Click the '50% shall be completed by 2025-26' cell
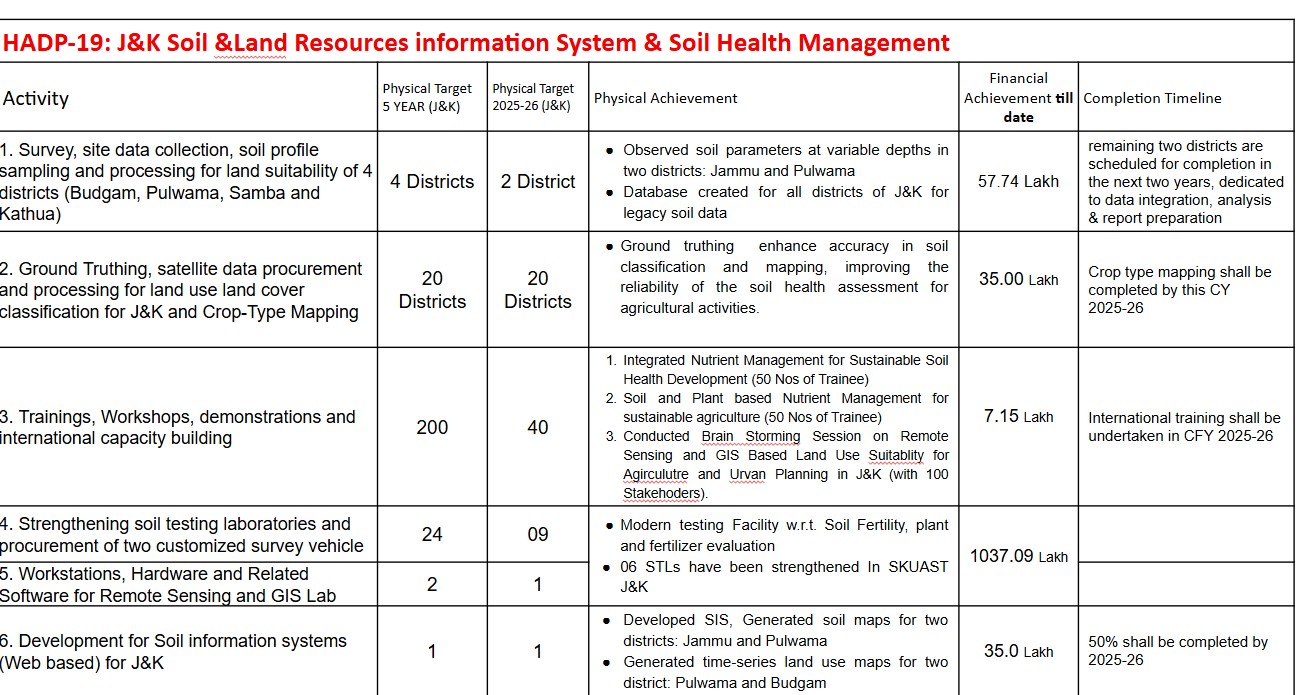Image resolution: width=1296 pixels, height=695 pixels. 1177,651
